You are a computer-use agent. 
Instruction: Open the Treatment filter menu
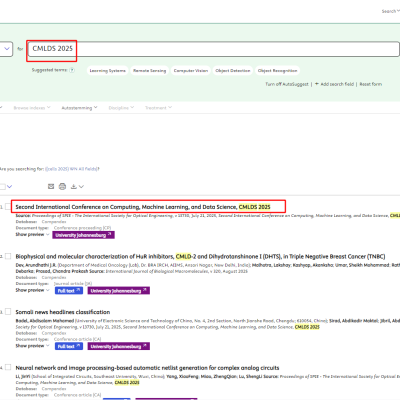[158, 108]
